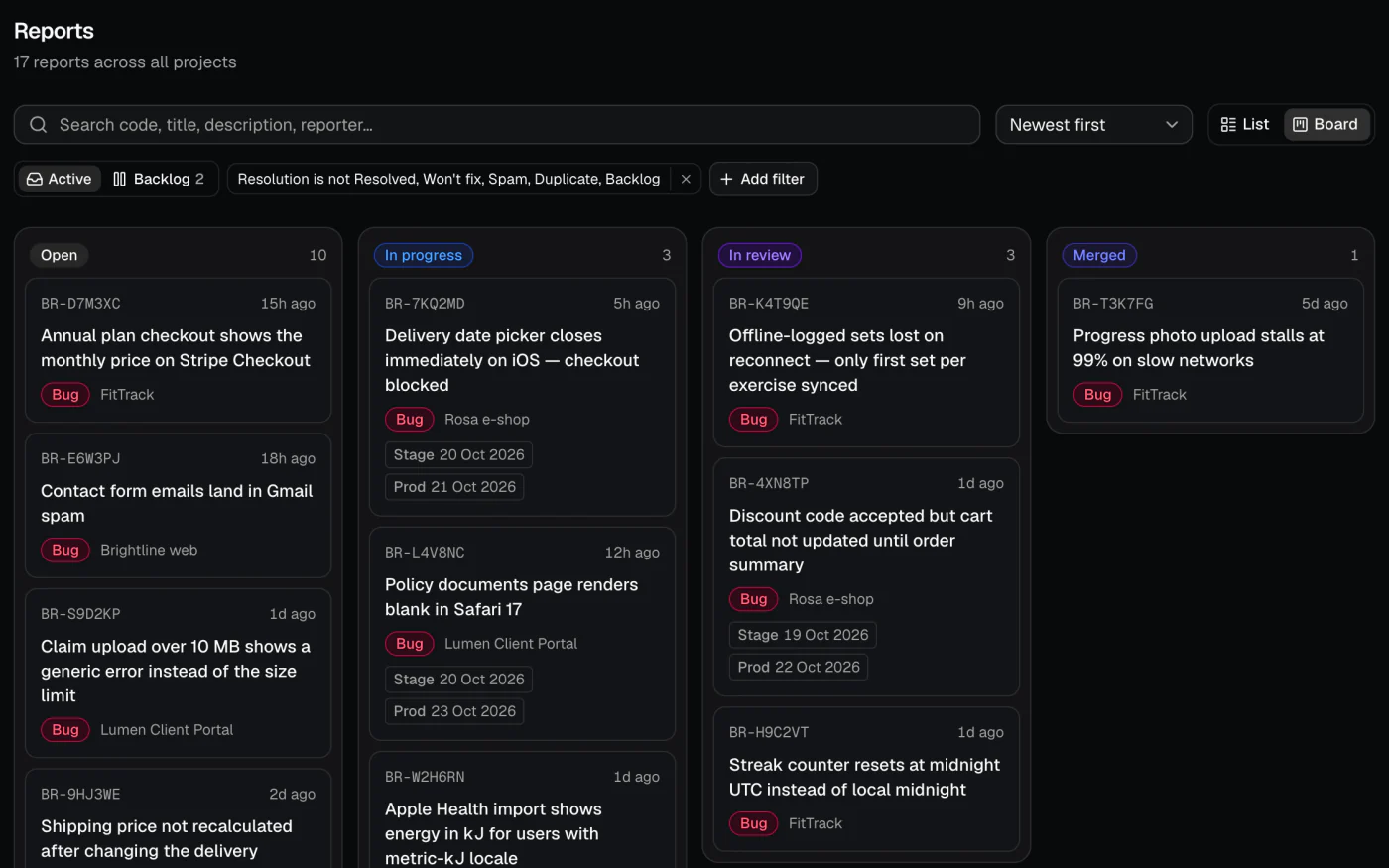
Task: Open card BR-D7M3XC Annual plan checkout
Action: [x=178, y=350]
